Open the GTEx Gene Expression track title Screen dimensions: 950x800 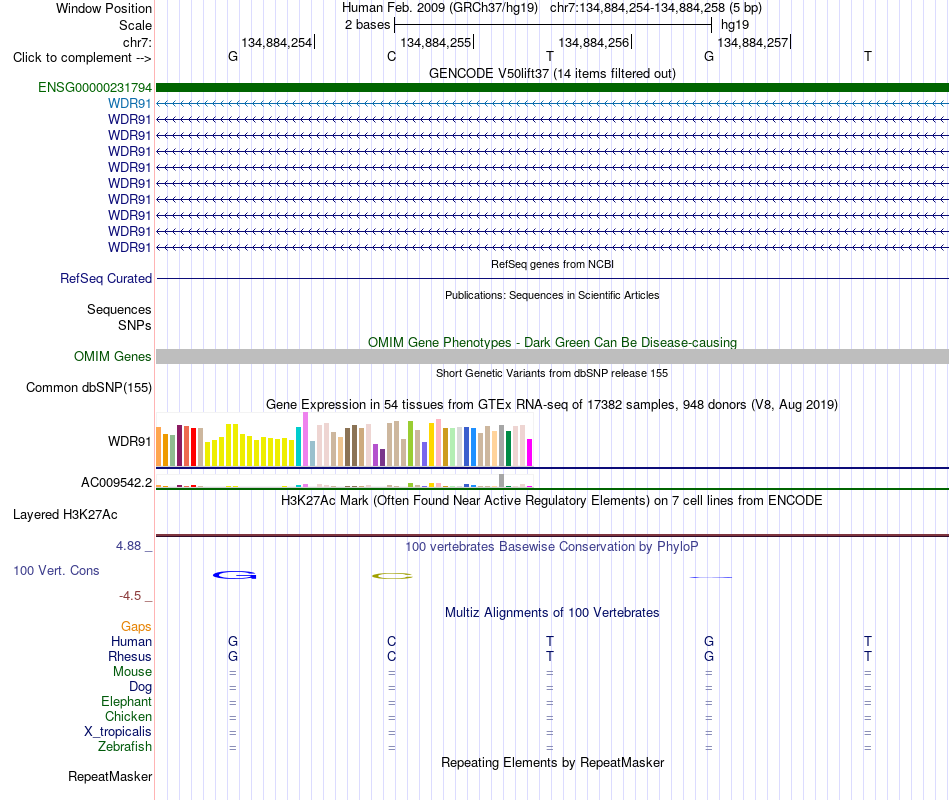click(x=552, y=404)
